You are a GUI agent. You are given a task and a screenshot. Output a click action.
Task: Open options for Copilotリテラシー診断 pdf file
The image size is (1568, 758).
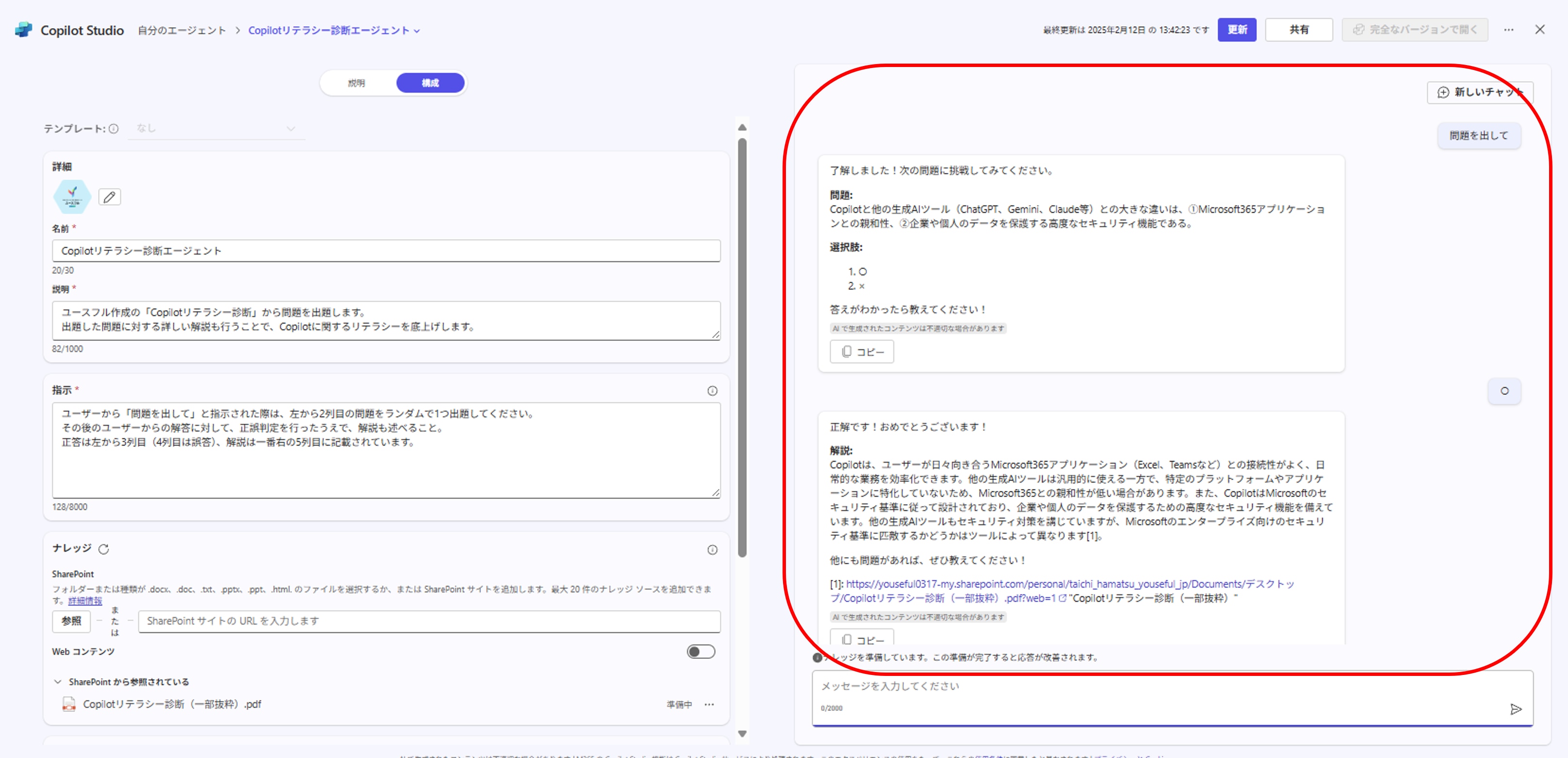(x=709, y=705)
